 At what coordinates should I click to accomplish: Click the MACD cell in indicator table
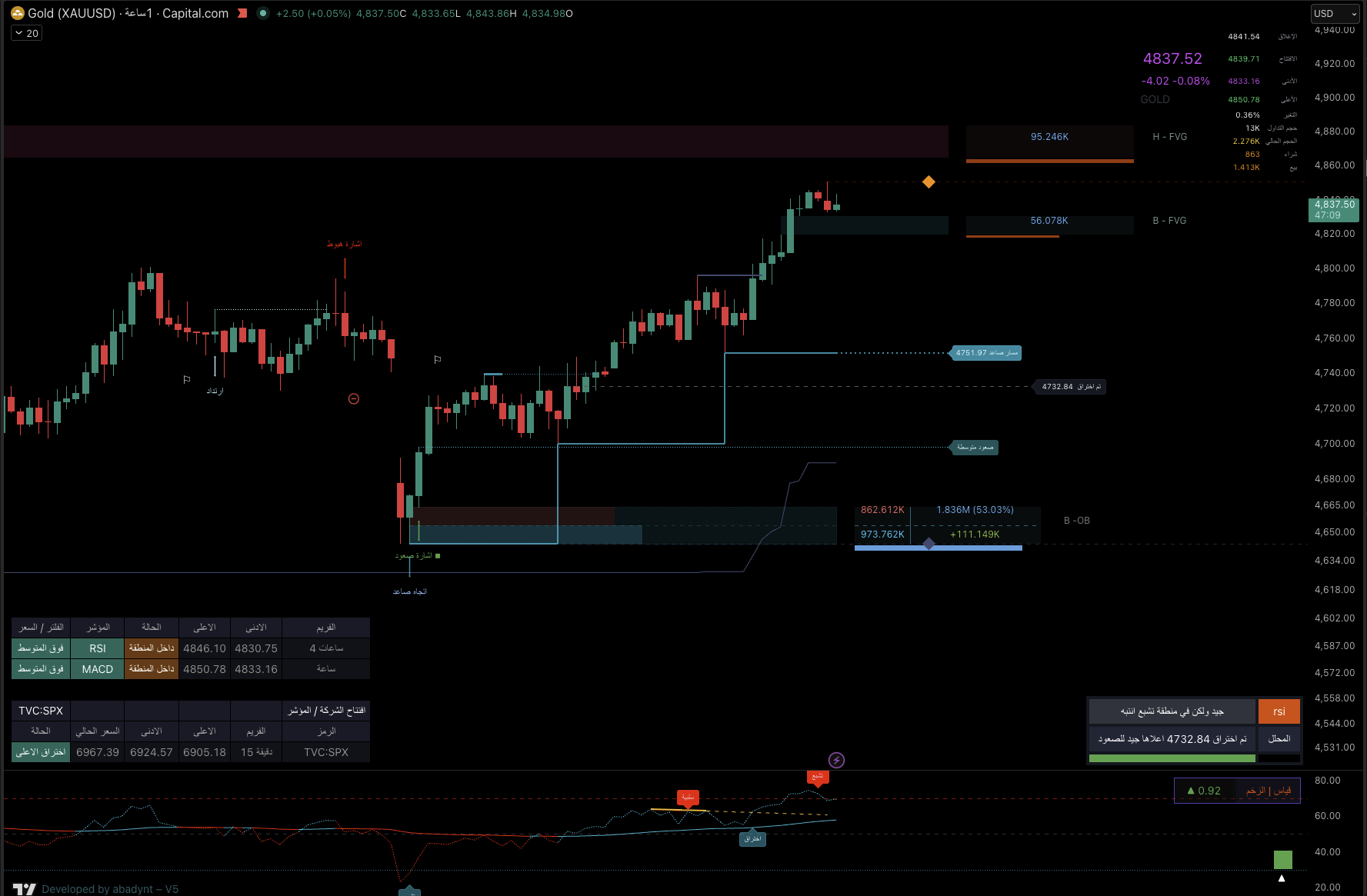point(98,669)
